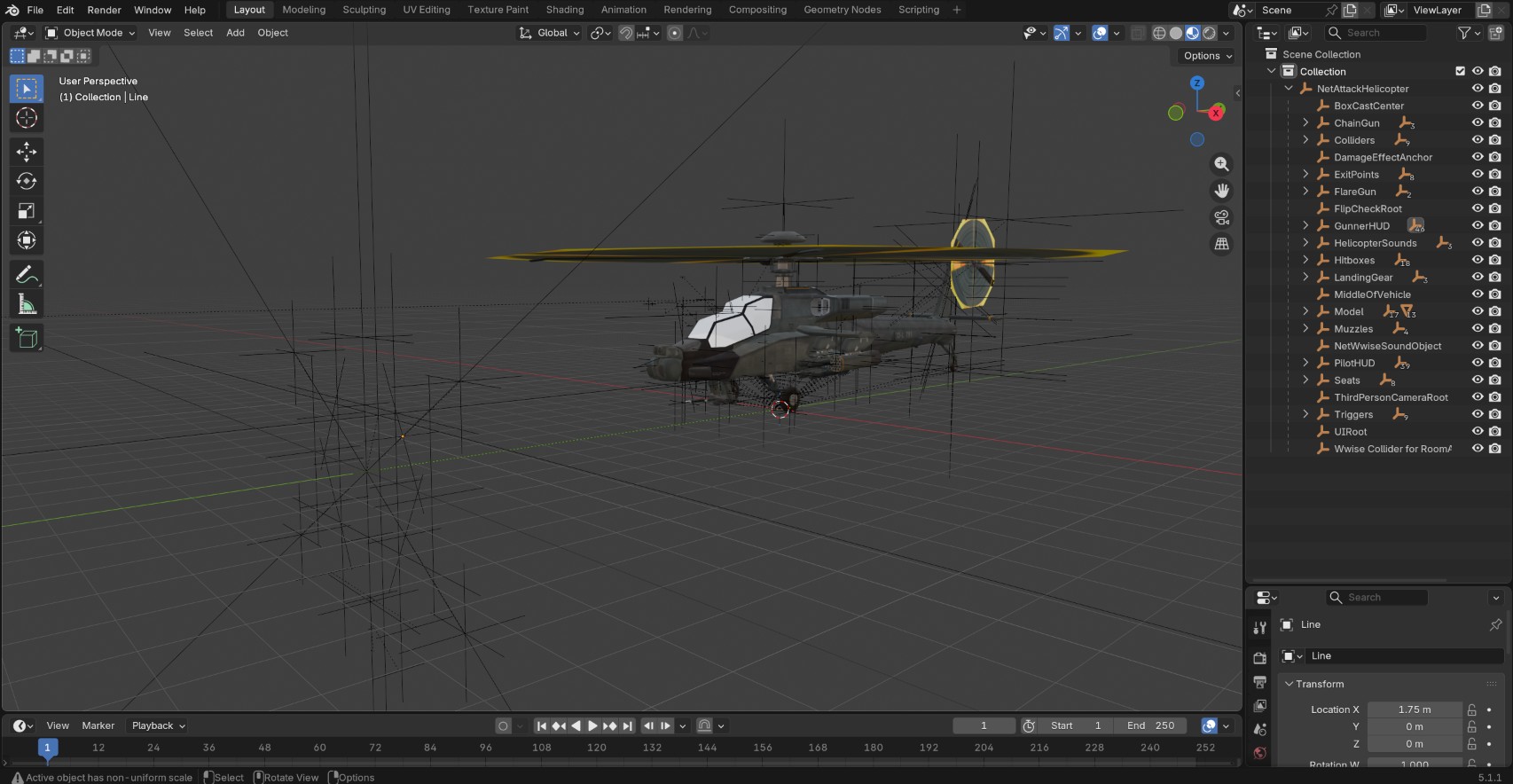Click the Zoom viewport gizmo icon

pyautogui.click(x=1222, y=164)
